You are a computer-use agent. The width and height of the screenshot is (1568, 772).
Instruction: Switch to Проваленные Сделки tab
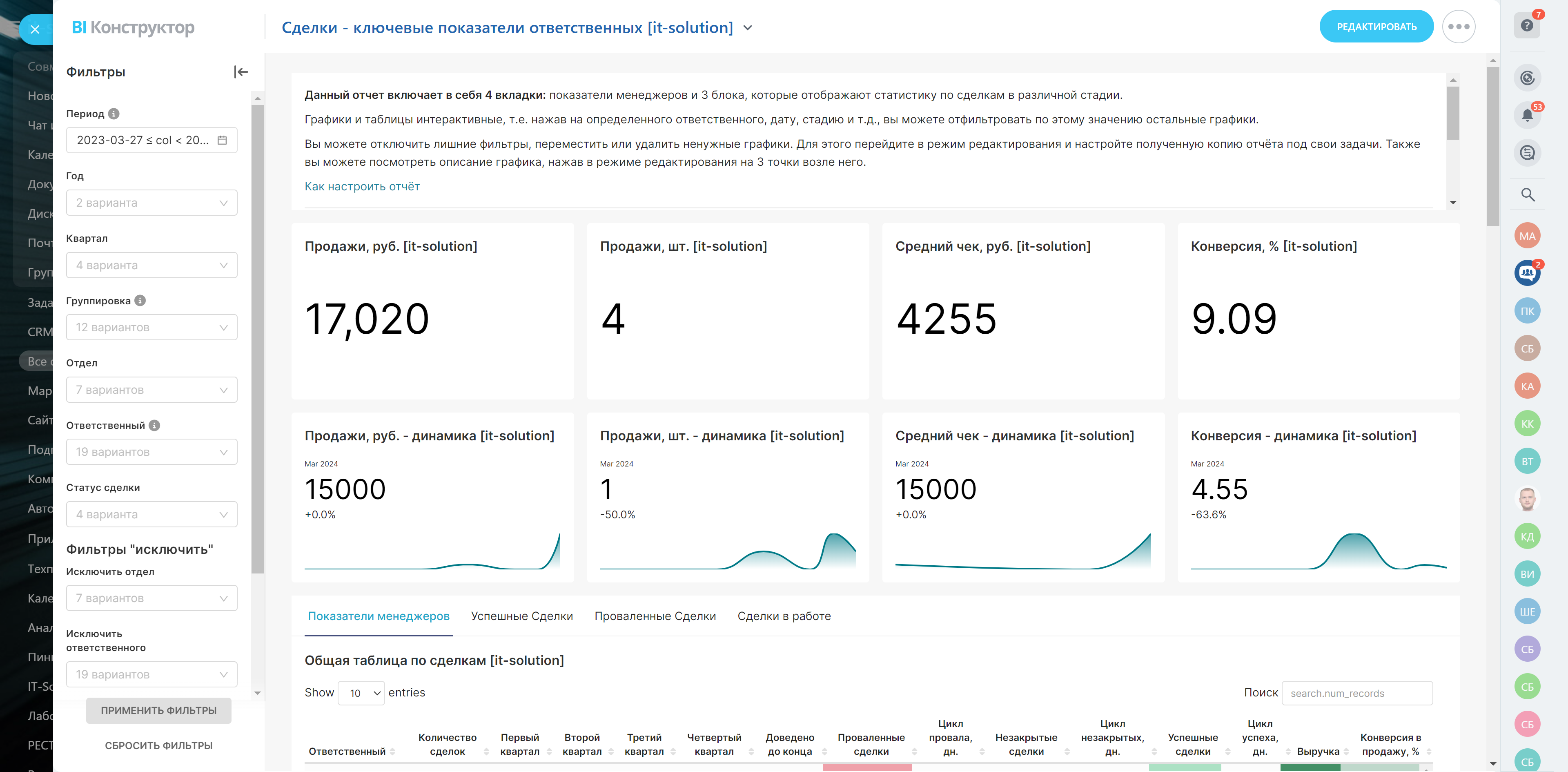(655, 616)
